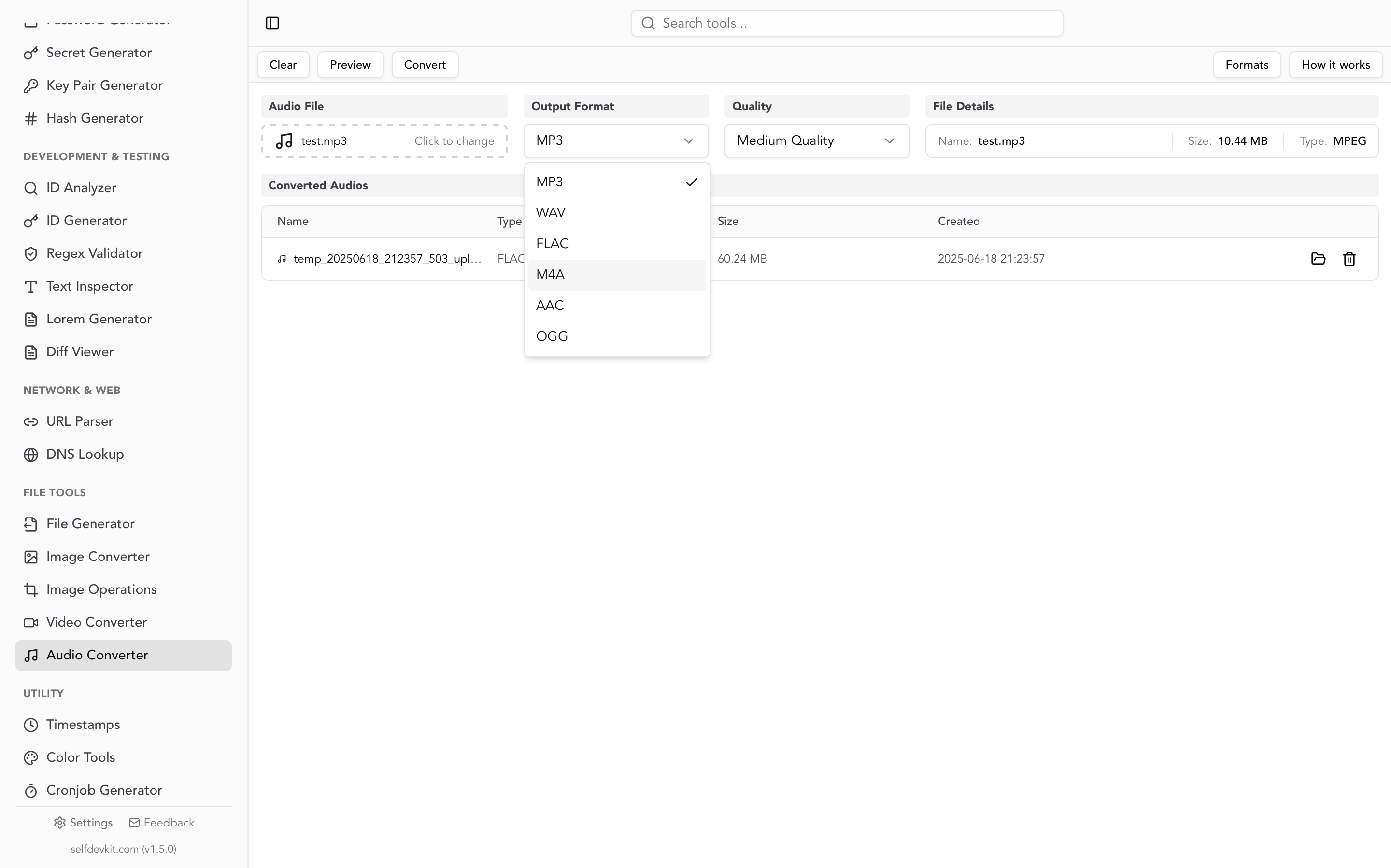
Task: Click the Clear button
Action: click(x=283, y=65)
